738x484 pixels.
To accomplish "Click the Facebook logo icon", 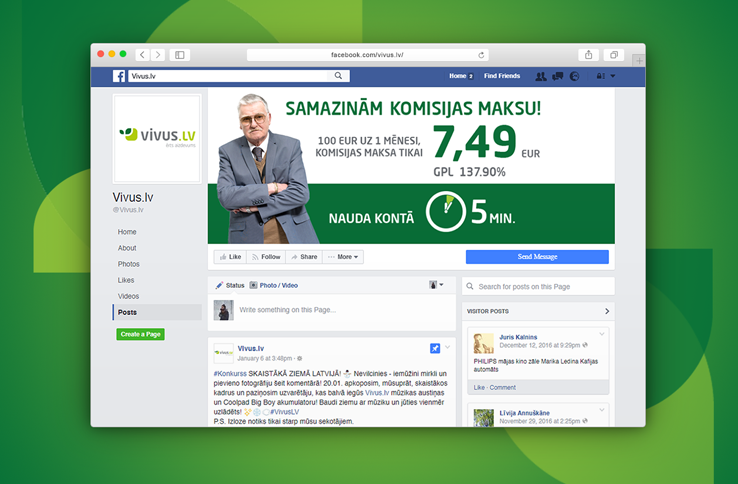I will (119, 76).
